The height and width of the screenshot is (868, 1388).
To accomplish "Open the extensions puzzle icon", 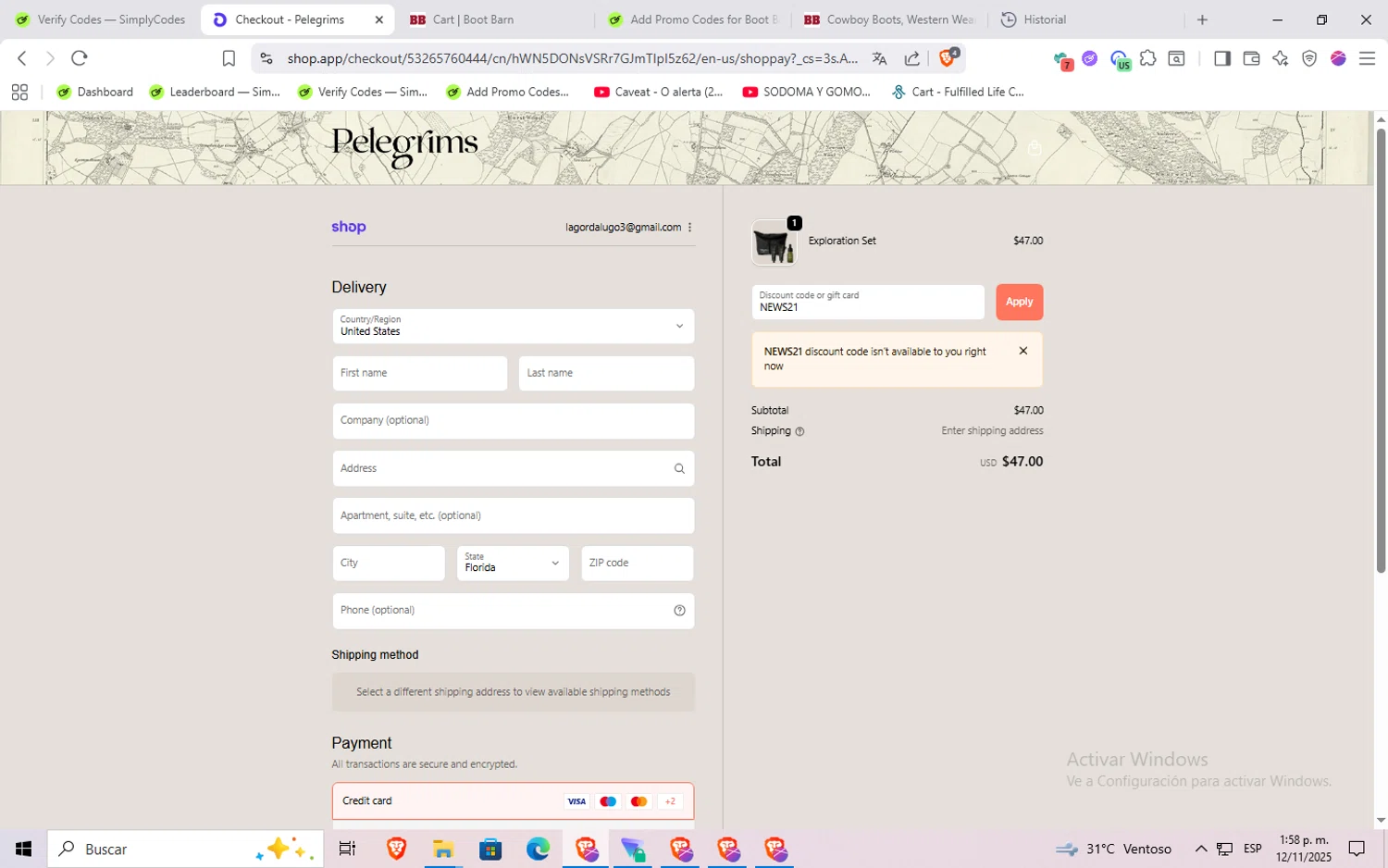I will tap(1148, 58).
